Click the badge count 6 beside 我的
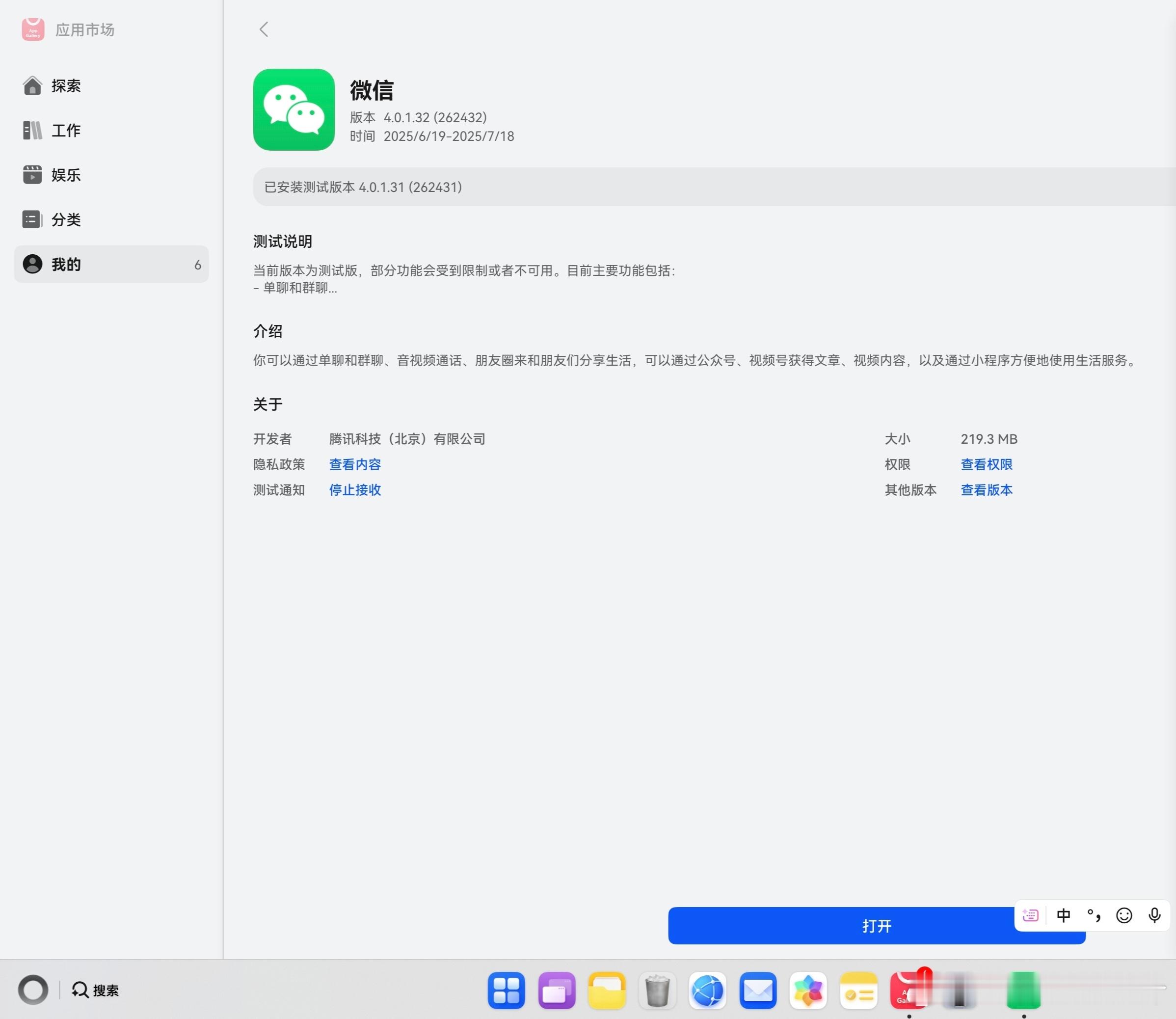The image size is (1176, 1019). point(198,265)
